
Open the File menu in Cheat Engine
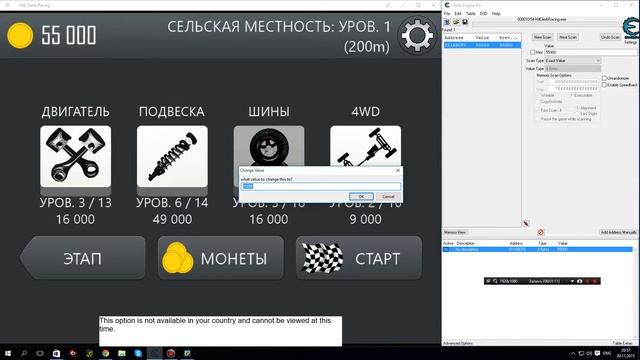coord(447,13)
